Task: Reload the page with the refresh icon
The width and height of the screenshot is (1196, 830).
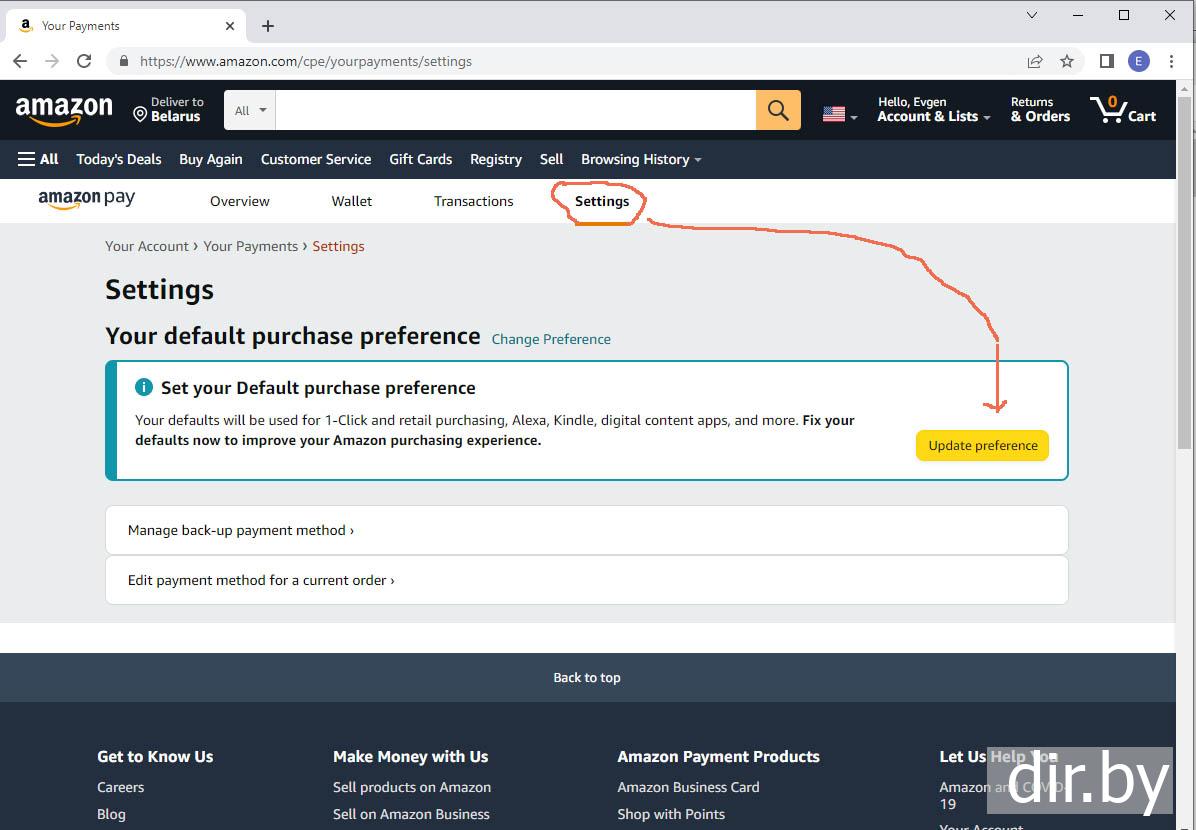Action: 85,61
